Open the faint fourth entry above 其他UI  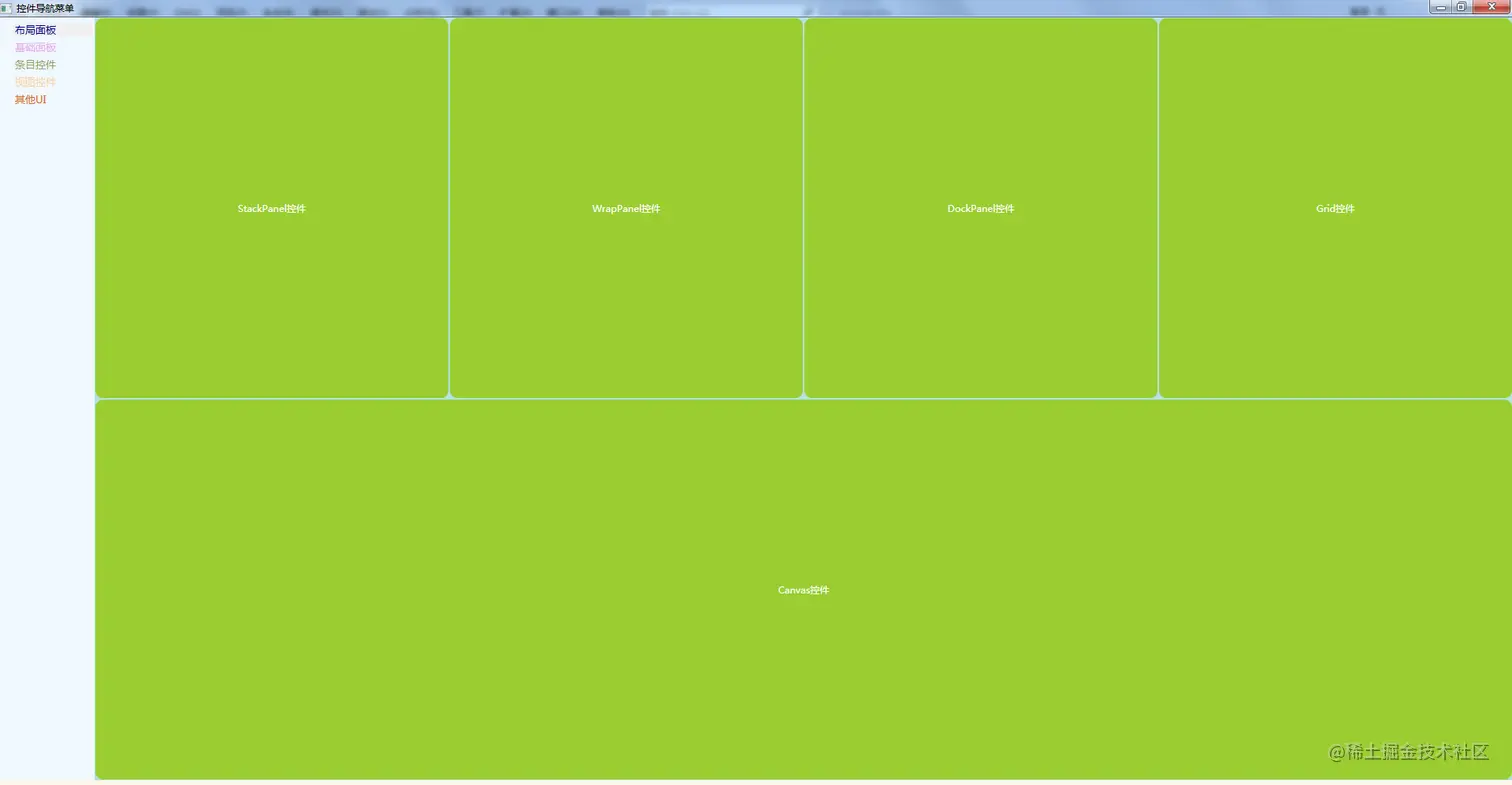[36, 82]
